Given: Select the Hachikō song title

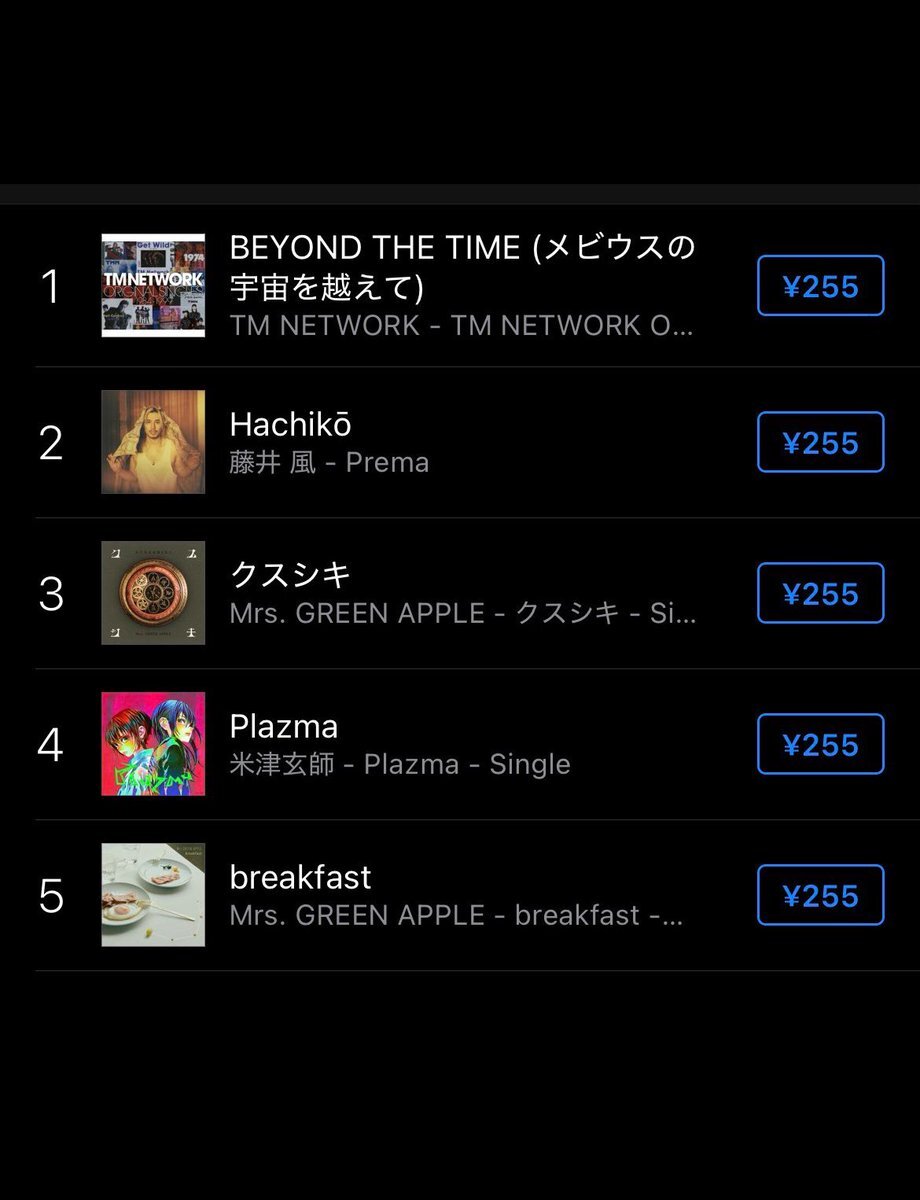Looking at the screenshot, I should 291,425.
